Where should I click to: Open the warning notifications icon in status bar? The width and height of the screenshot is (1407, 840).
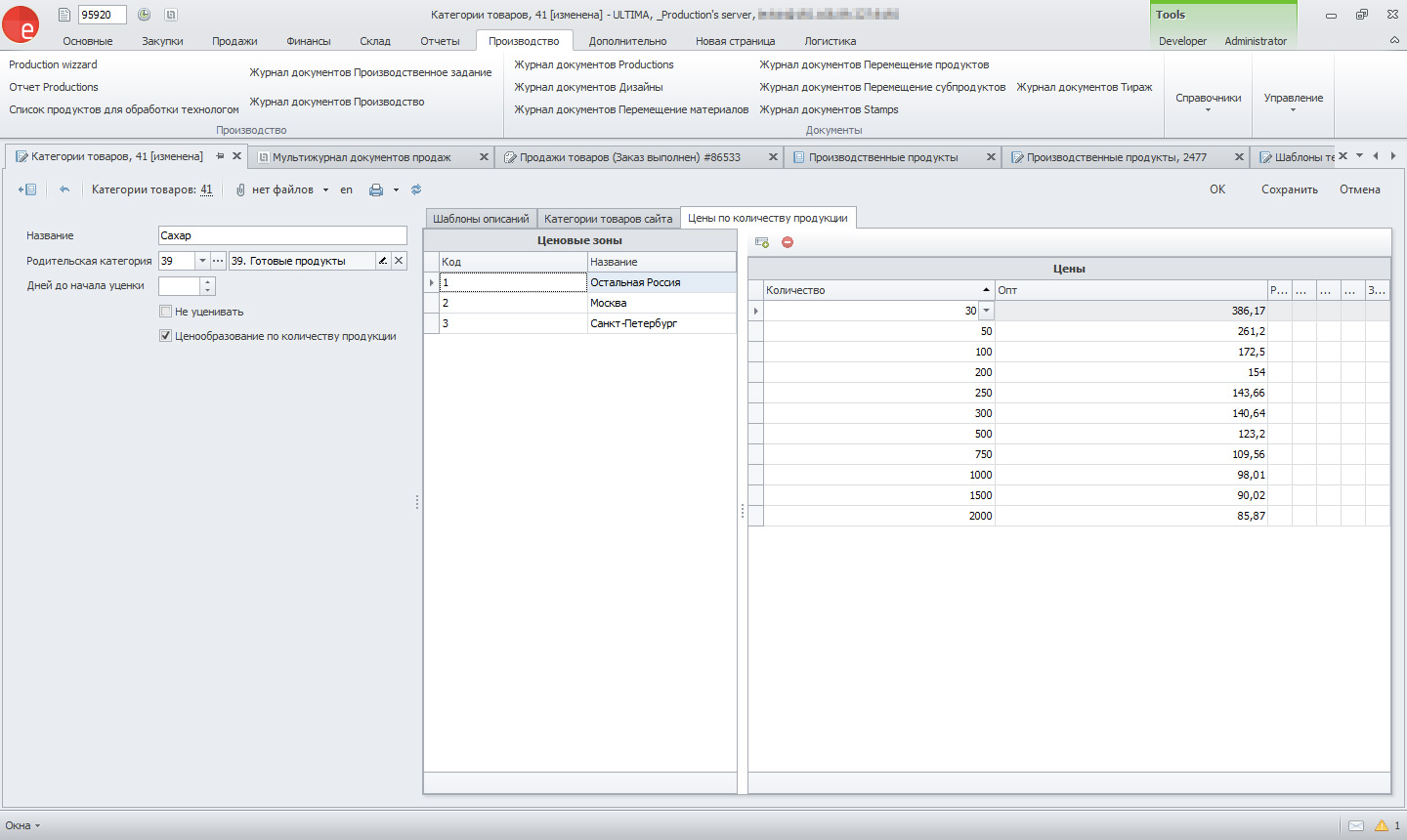[1382, 825]
